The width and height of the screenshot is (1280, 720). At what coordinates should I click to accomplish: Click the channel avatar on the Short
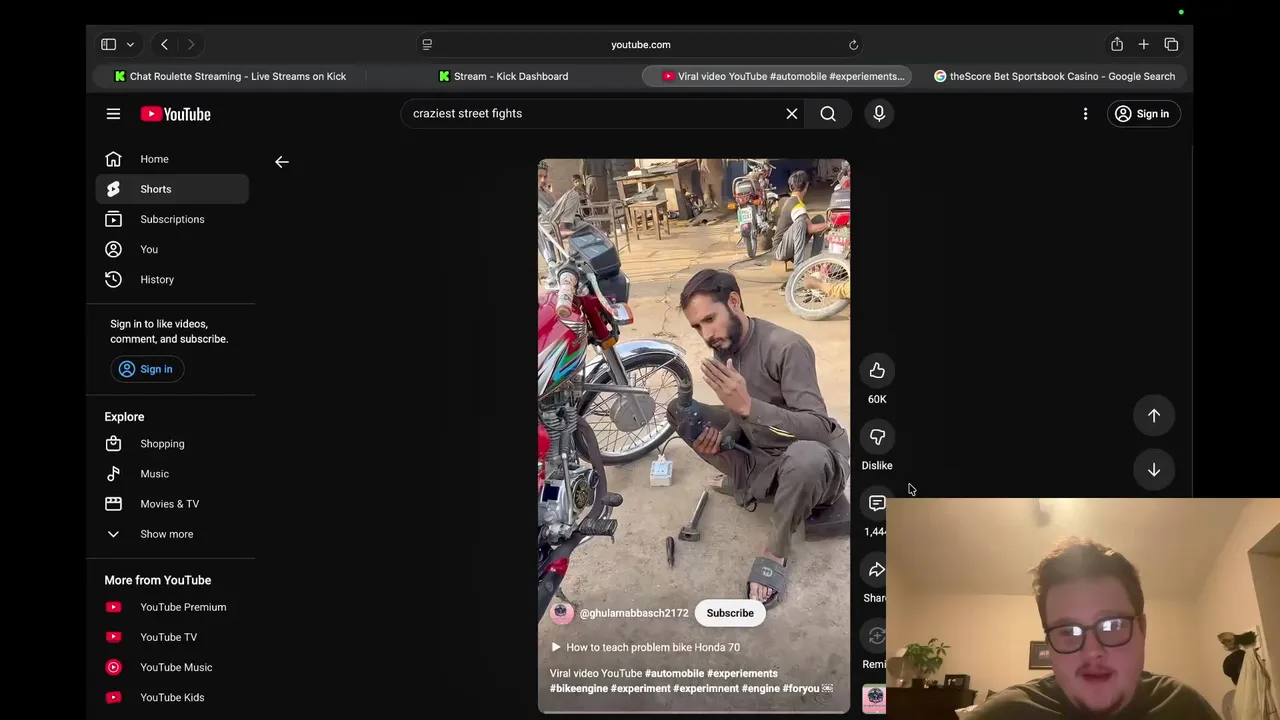[x=561, y=613]
